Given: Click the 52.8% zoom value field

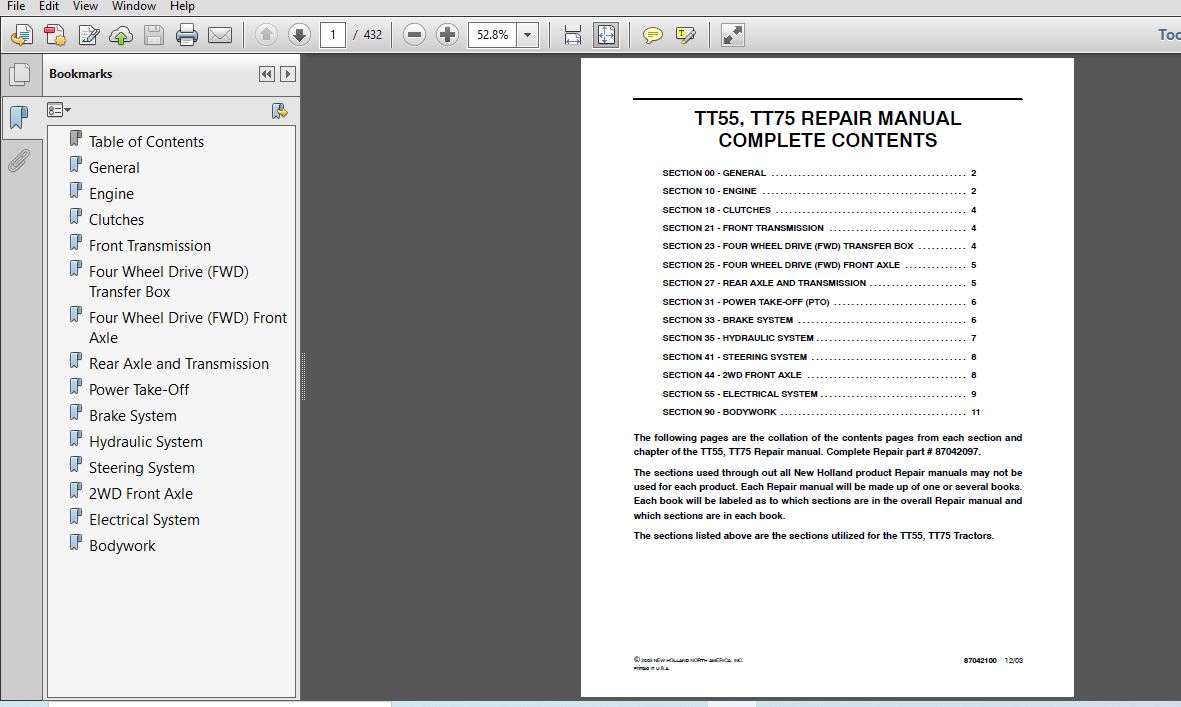Looking at the screenshot, I should coord(493,35).
